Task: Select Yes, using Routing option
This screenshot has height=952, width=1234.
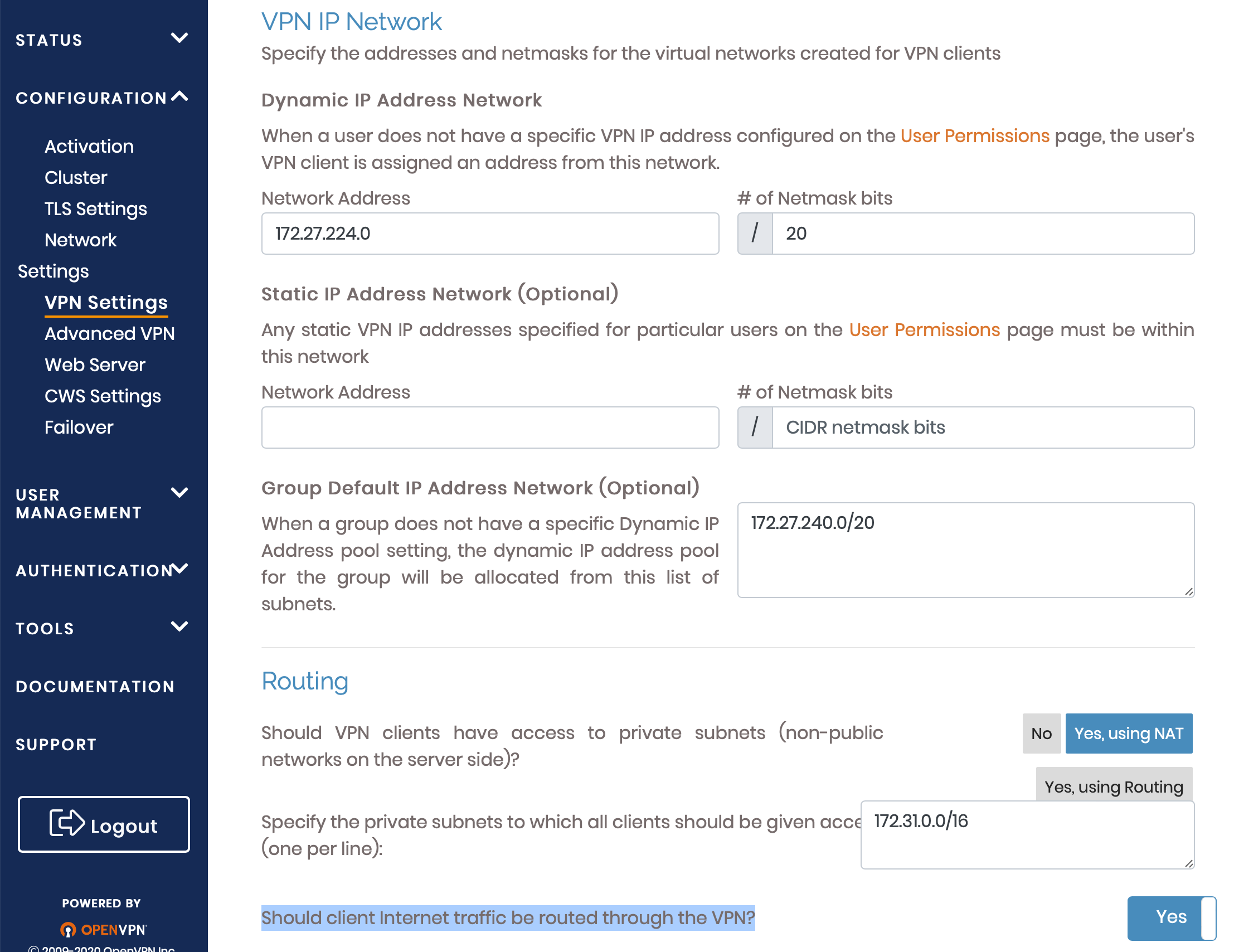Action: point(1113,786)
